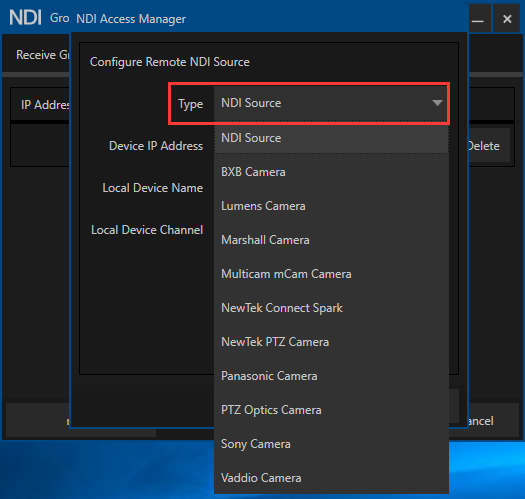Click the IP Address column header
The image size is (525, 499).
pos(45,105)
